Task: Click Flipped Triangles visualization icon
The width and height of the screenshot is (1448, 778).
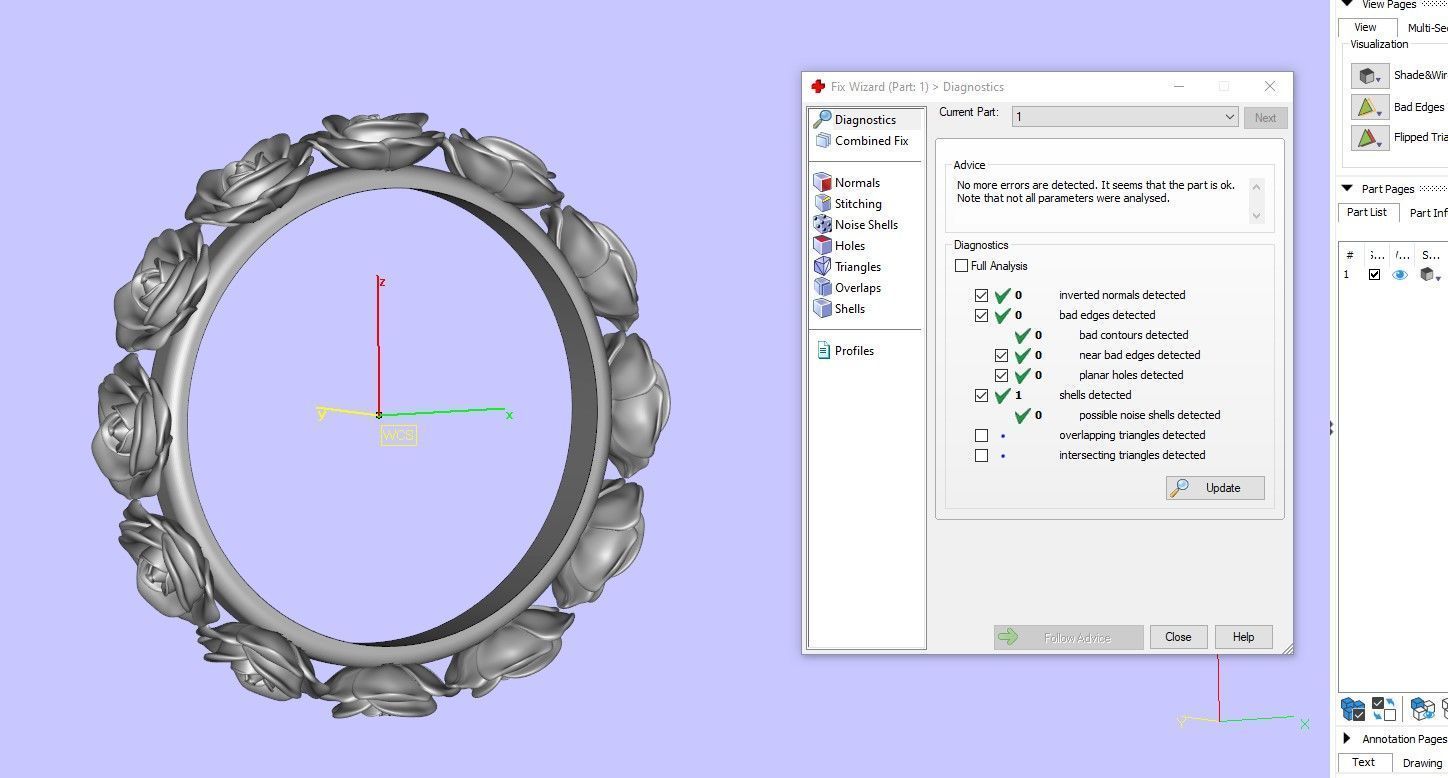Action: click(1370, 138)
